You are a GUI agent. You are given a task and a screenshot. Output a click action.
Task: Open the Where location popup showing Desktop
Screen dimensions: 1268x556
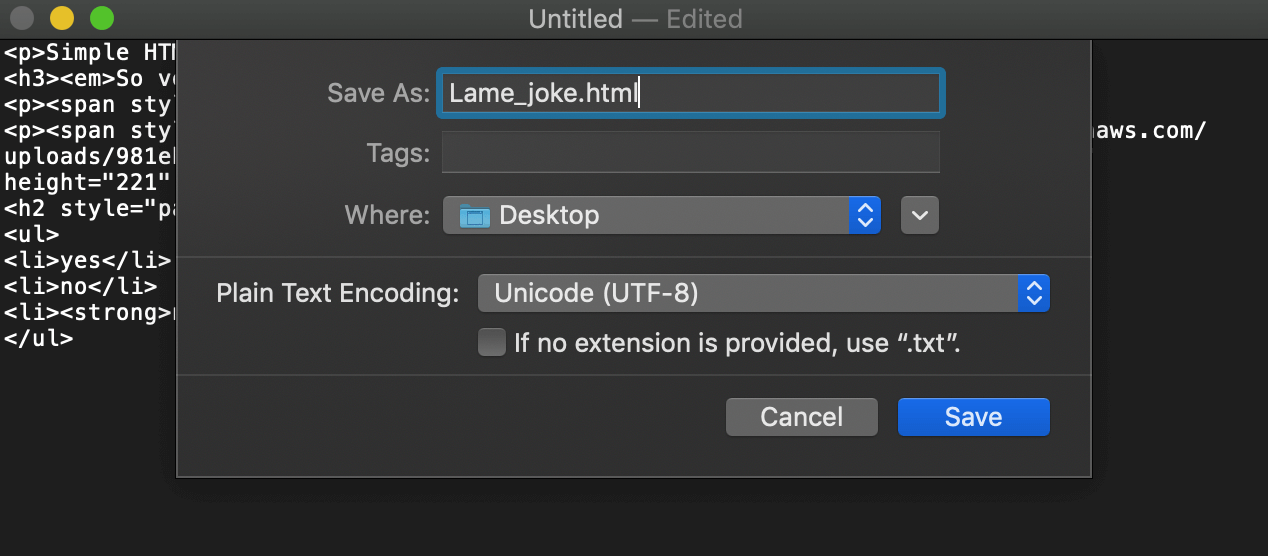click(660, 215)
